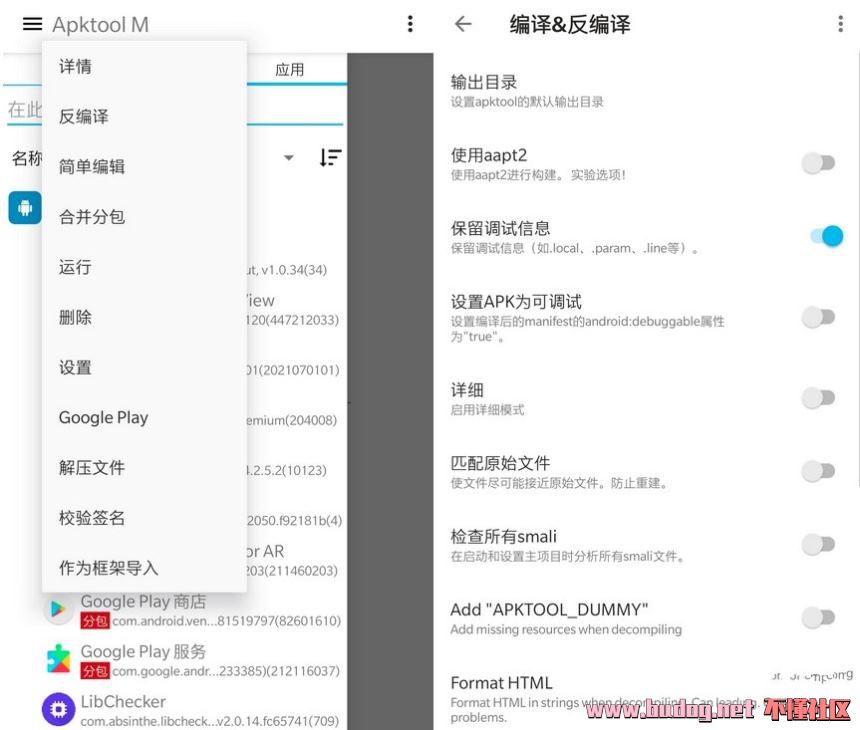Choose 作为框架导入 menu entry
This screenshot has width=860, height=730.
(144, 568)
